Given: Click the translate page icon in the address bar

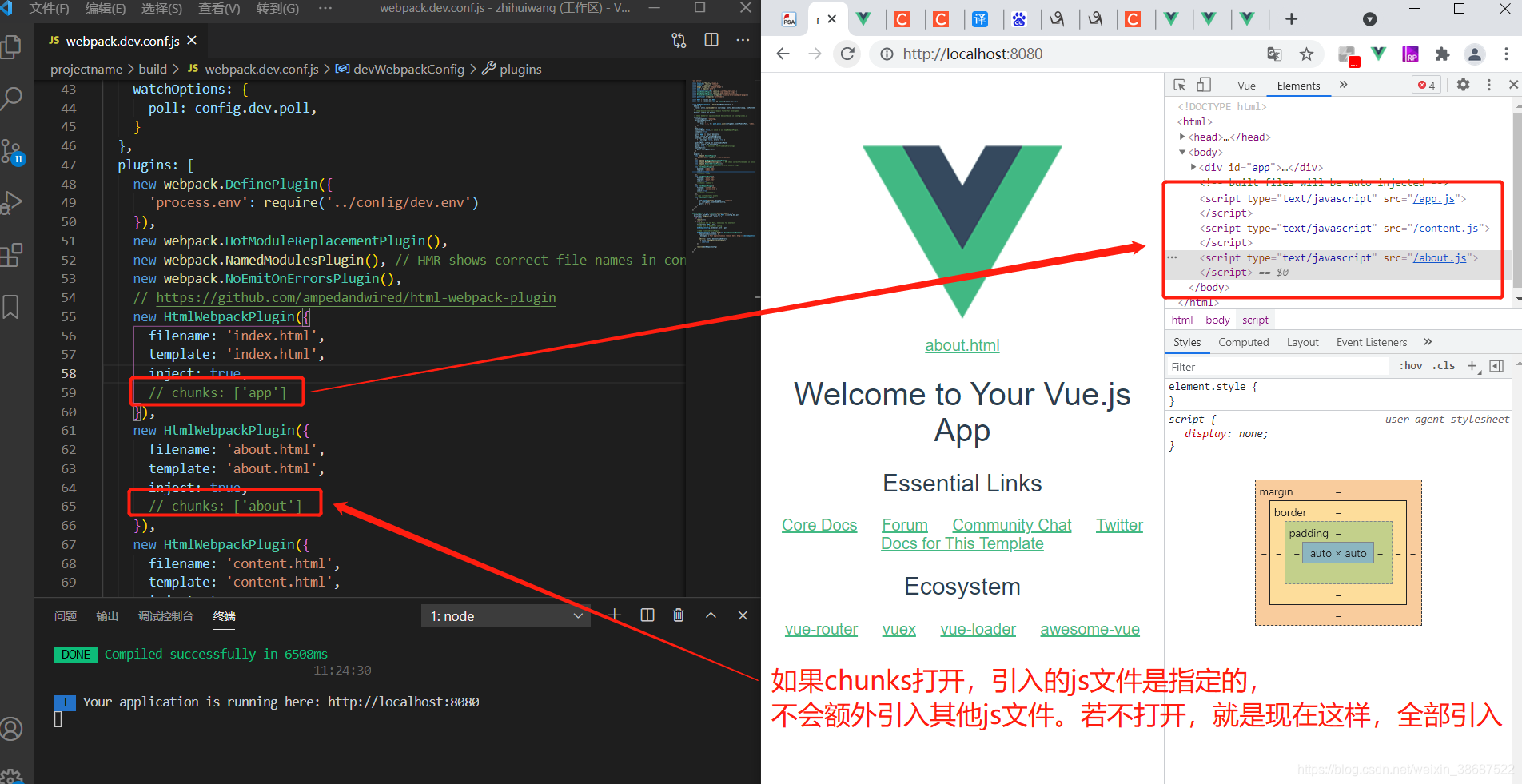Looking at the screenshot, I should click(1274, 54).
